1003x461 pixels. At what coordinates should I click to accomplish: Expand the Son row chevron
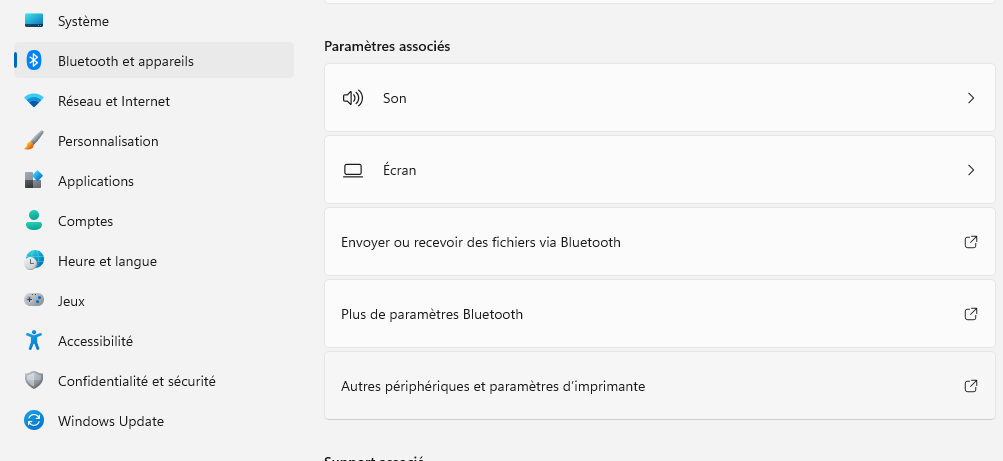click(971, 98)
